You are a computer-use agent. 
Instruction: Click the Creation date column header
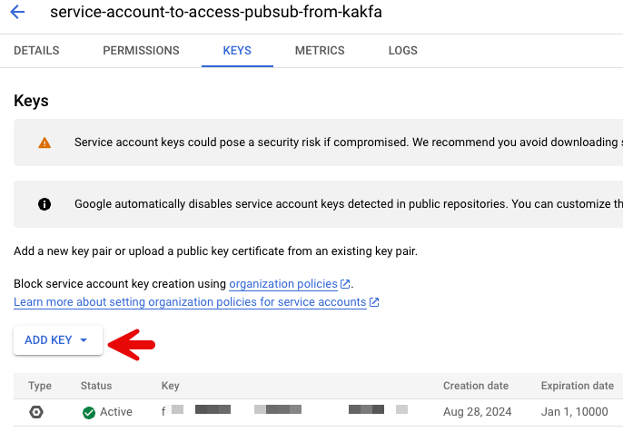point(476,385)
